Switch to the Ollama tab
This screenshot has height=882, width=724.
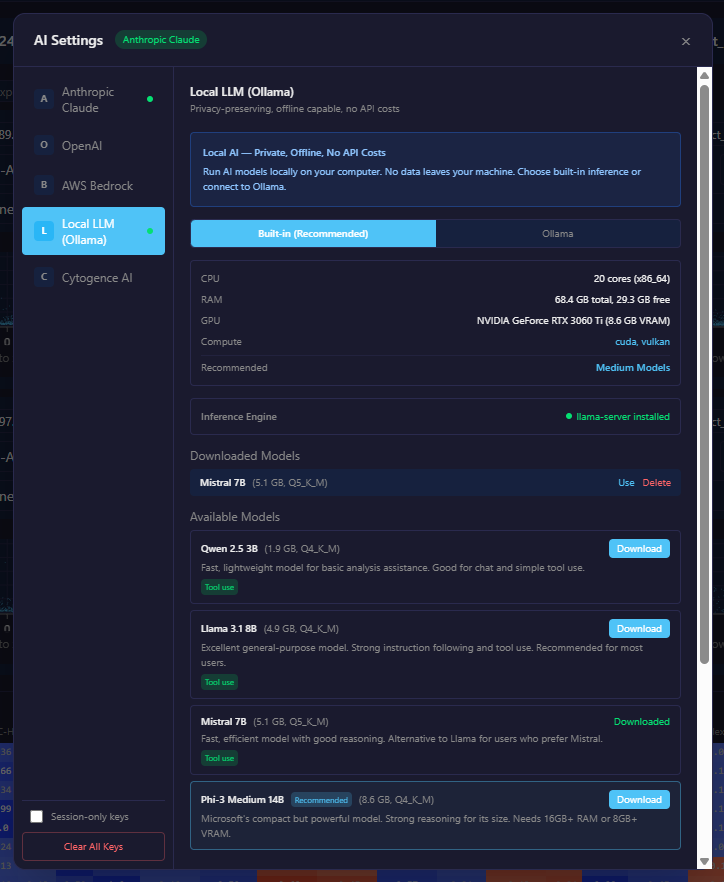(x=557, y=233)
